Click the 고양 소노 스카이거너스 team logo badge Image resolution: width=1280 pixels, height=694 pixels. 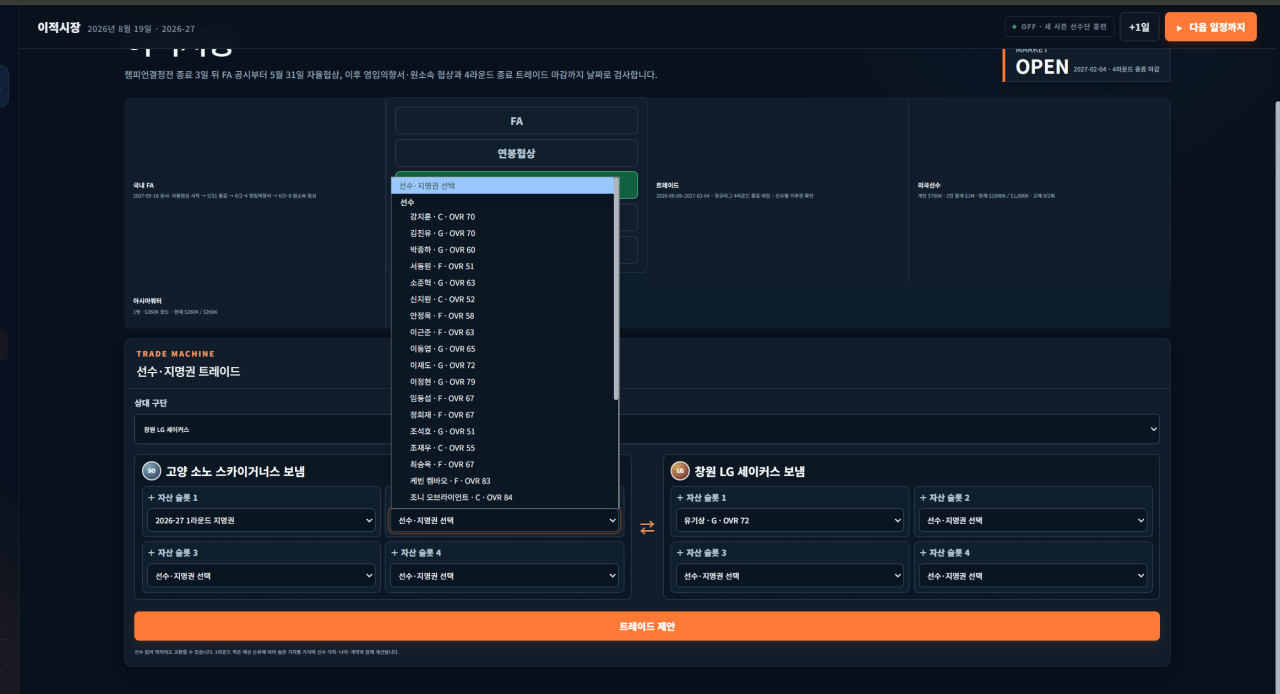[x=151, y=471]
